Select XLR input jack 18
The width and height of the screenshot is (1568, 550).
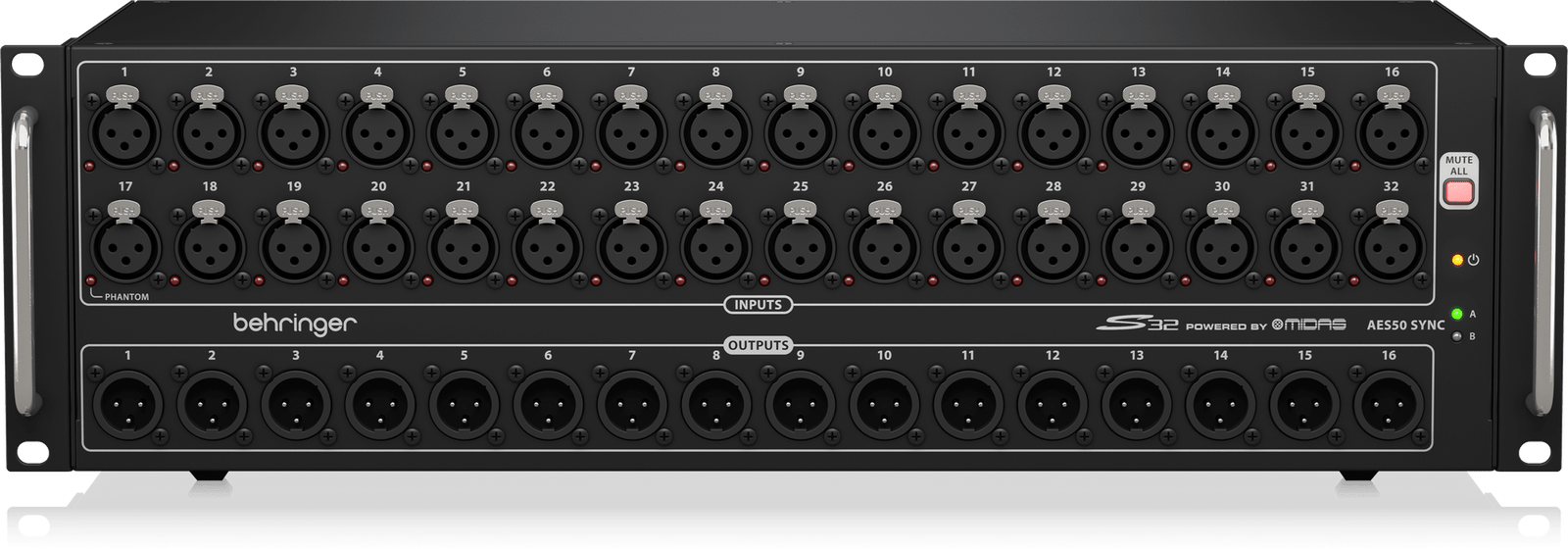point(209,247)
